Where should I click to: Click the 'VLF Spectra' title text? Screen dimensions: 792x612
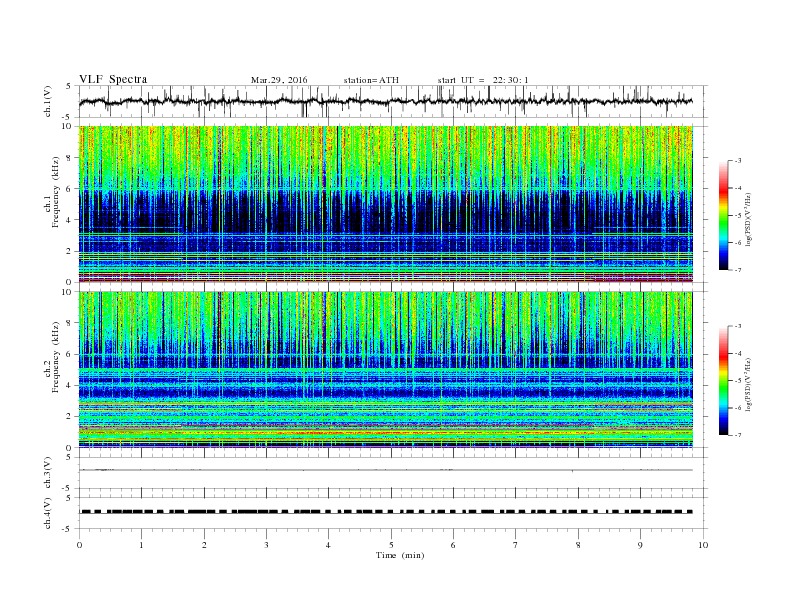113,79
